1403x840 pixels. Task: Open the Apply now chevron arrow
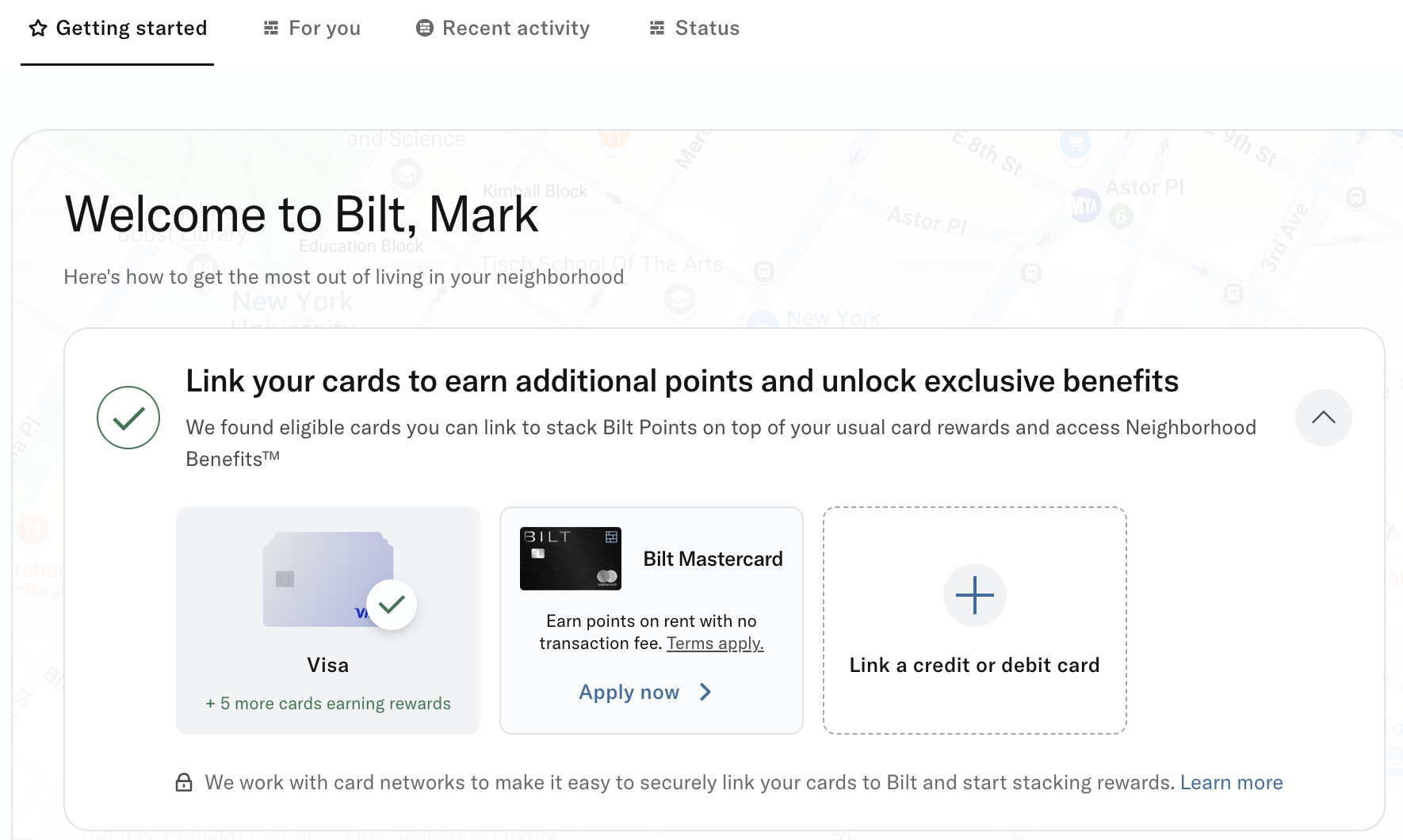point(705,692)
